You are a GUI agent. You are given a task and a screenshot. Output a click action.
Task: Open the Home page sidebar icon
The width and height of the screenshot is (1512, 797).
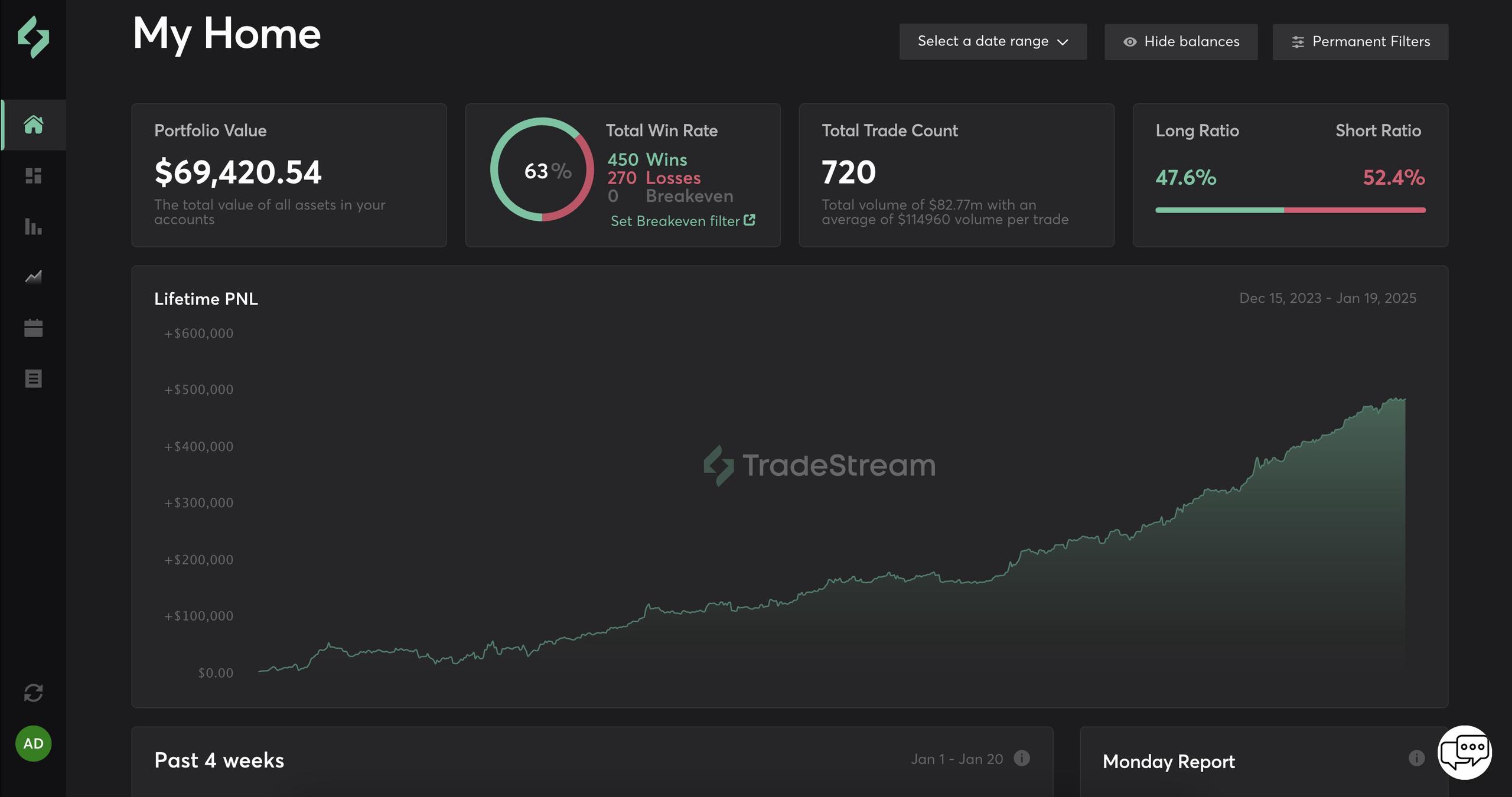(x=33, y=125)
